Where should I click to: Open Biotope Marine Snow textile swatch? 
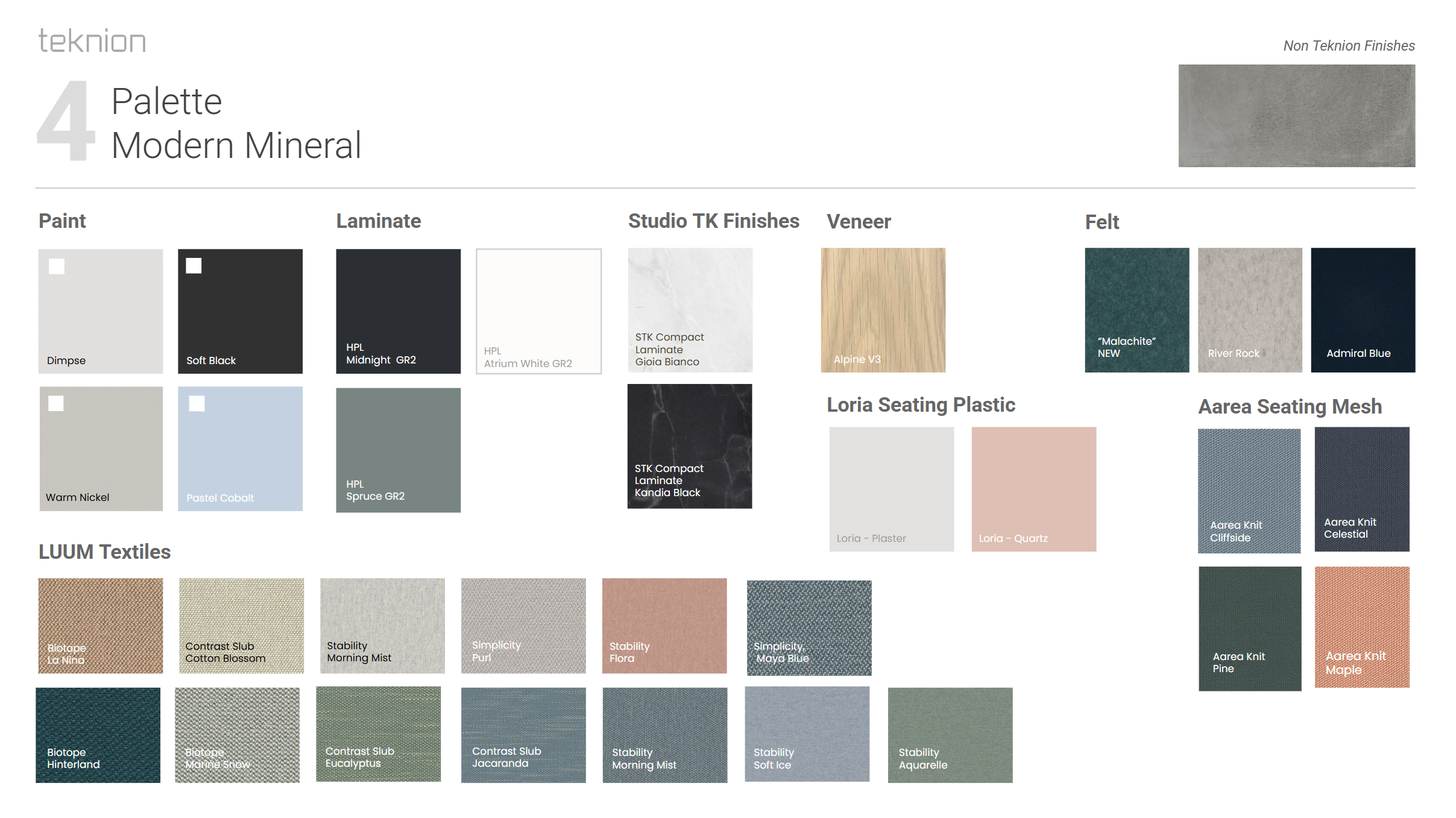(x=237, y=735)
